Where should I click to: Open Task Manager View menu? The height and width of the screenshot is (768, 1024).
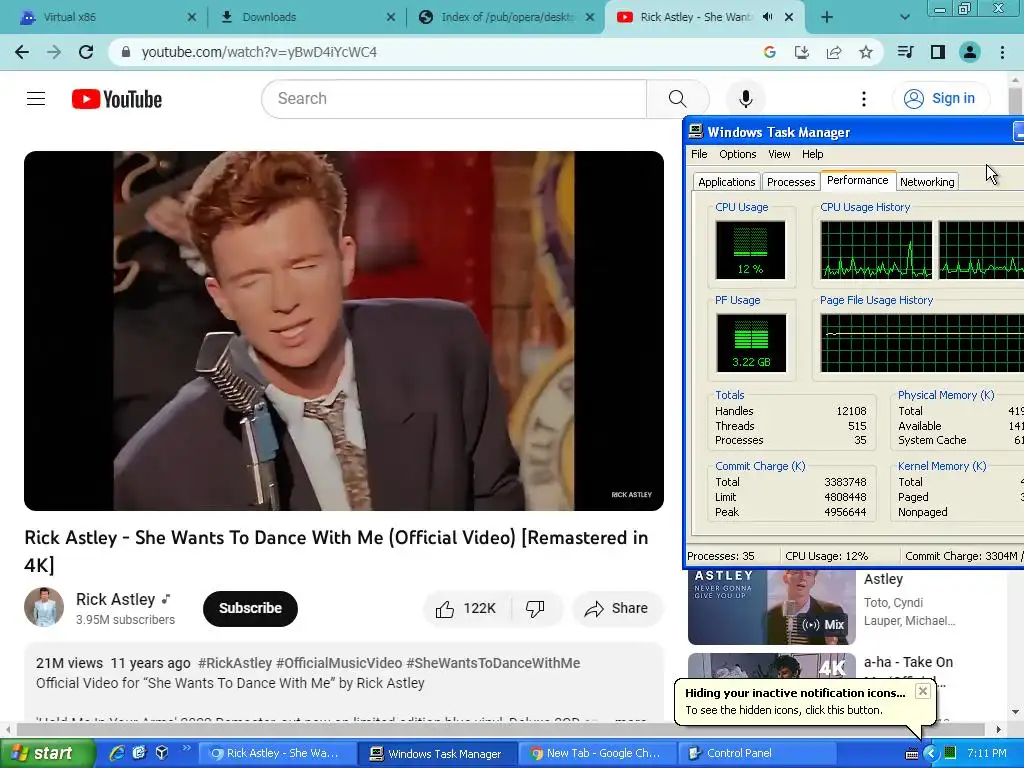click(778, 154)
